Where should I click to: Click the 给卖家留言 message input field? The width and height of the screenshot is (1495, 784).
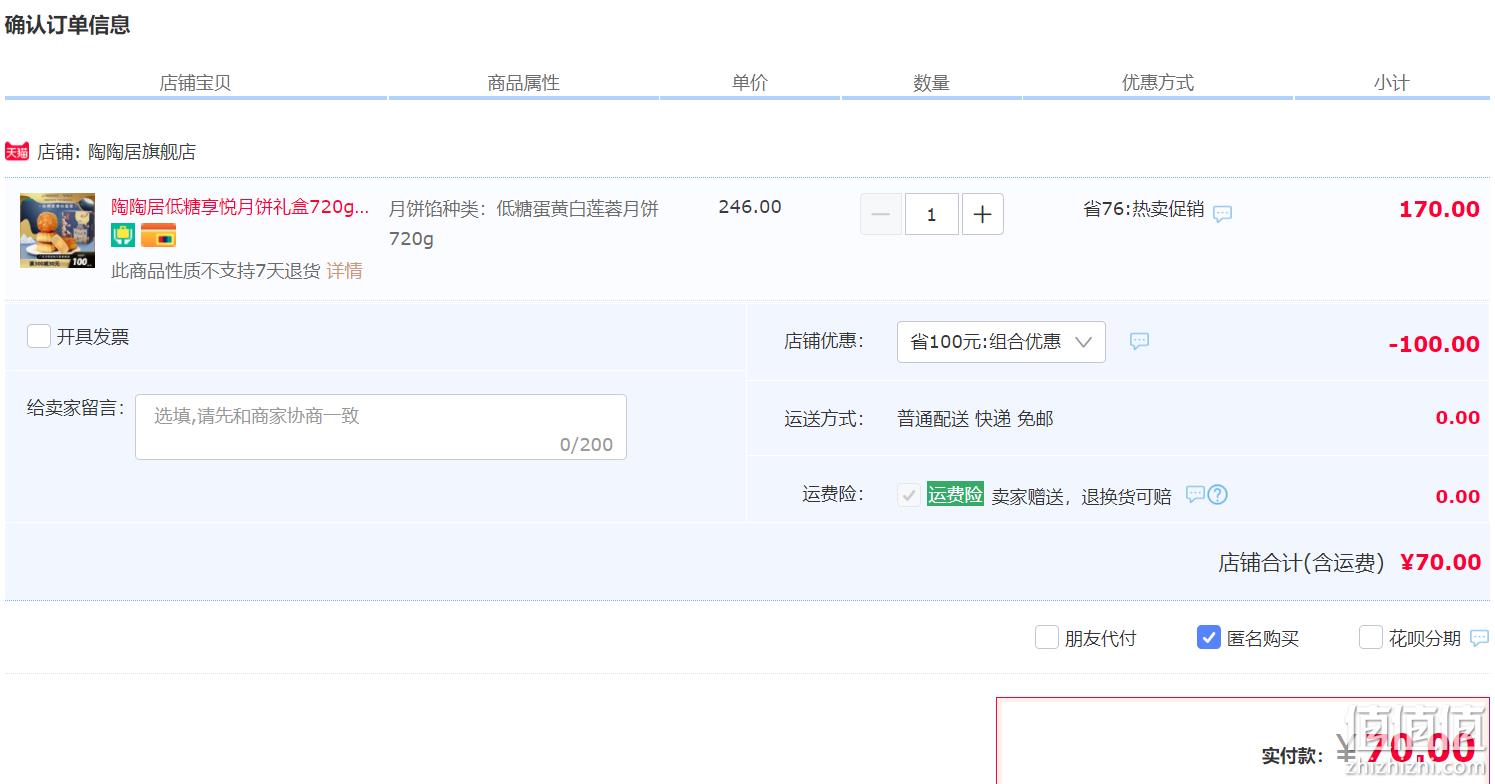(x=381, y=427)
